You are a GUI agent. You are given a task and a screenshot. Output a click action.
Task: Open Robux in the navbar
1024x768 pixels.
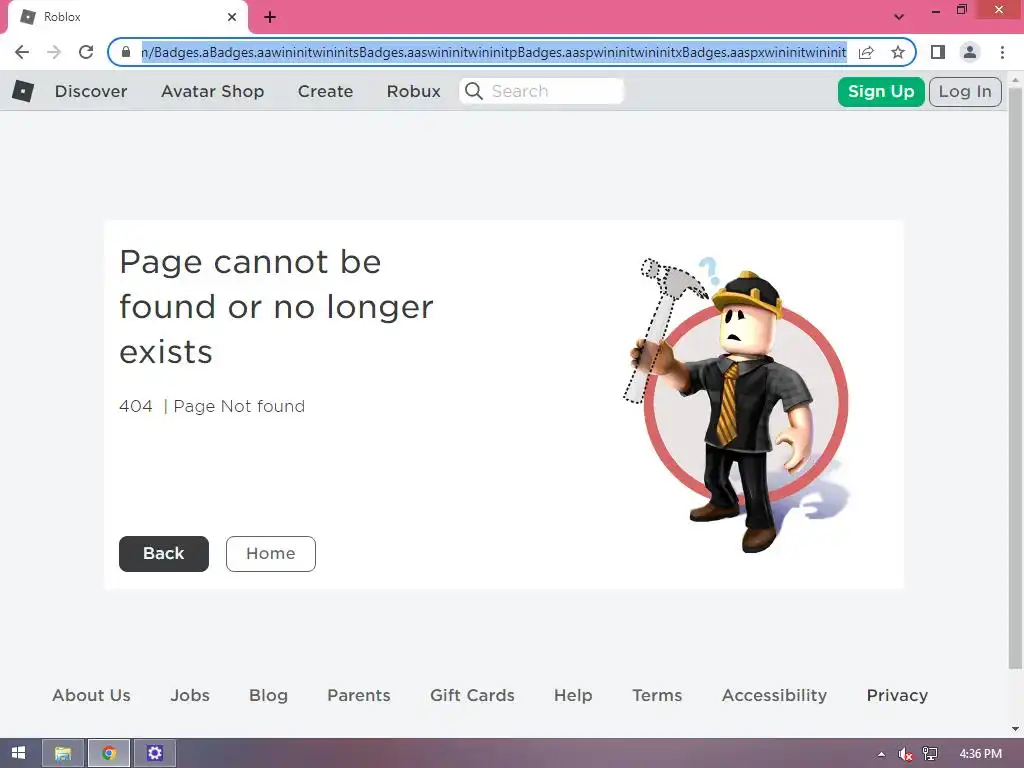coord(413,91)
